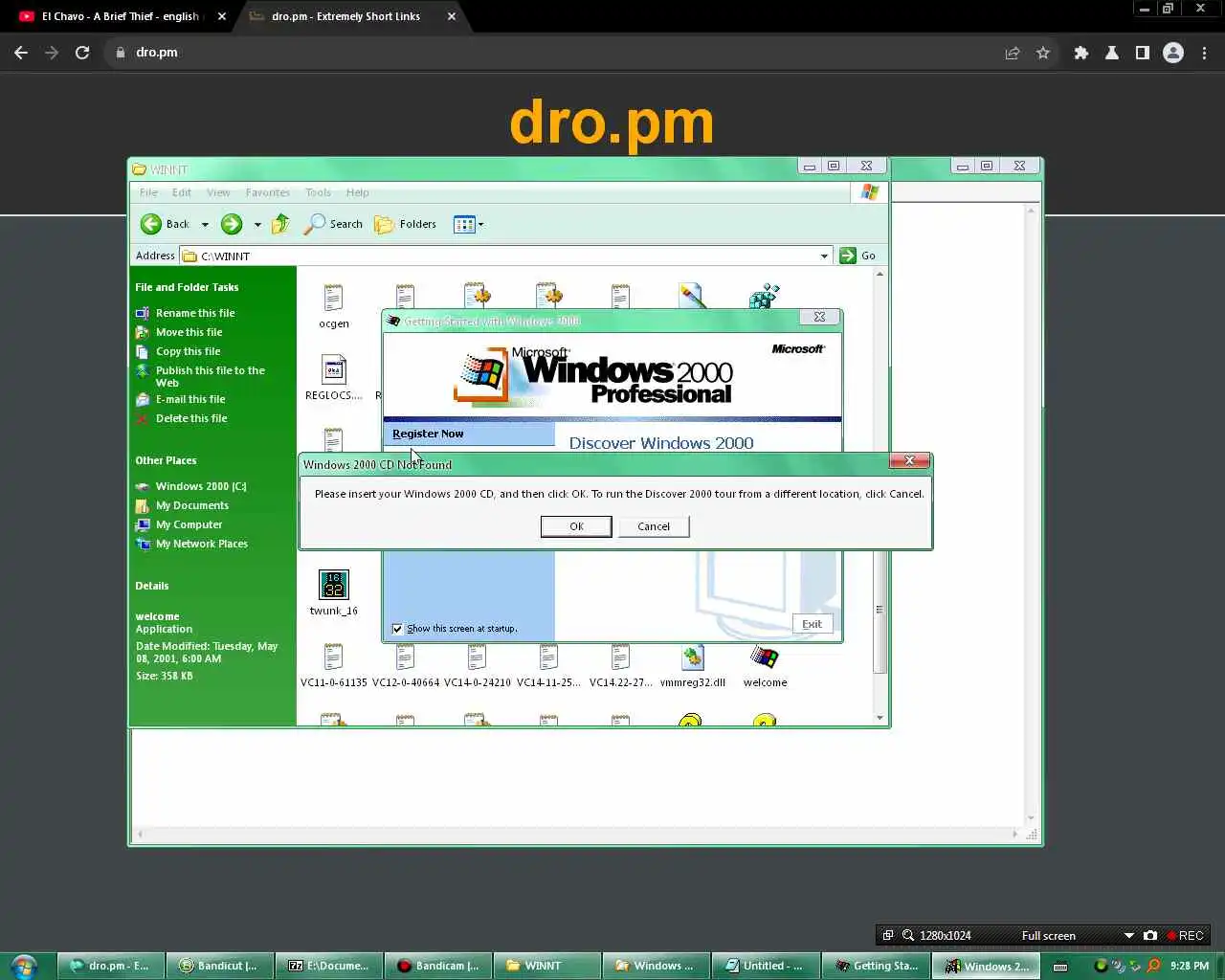This screenshot has width=1225, height=980.
Task: Reload the dro.pm browser page
Action: 82,53
